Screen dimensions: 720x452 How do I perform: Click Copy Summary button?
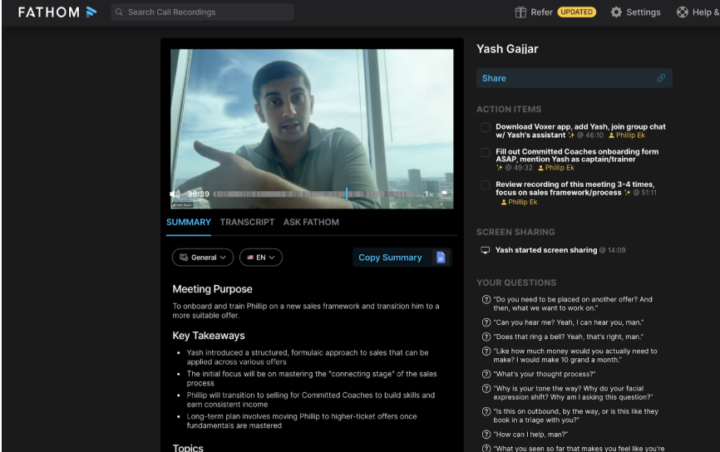pos(390,258)
